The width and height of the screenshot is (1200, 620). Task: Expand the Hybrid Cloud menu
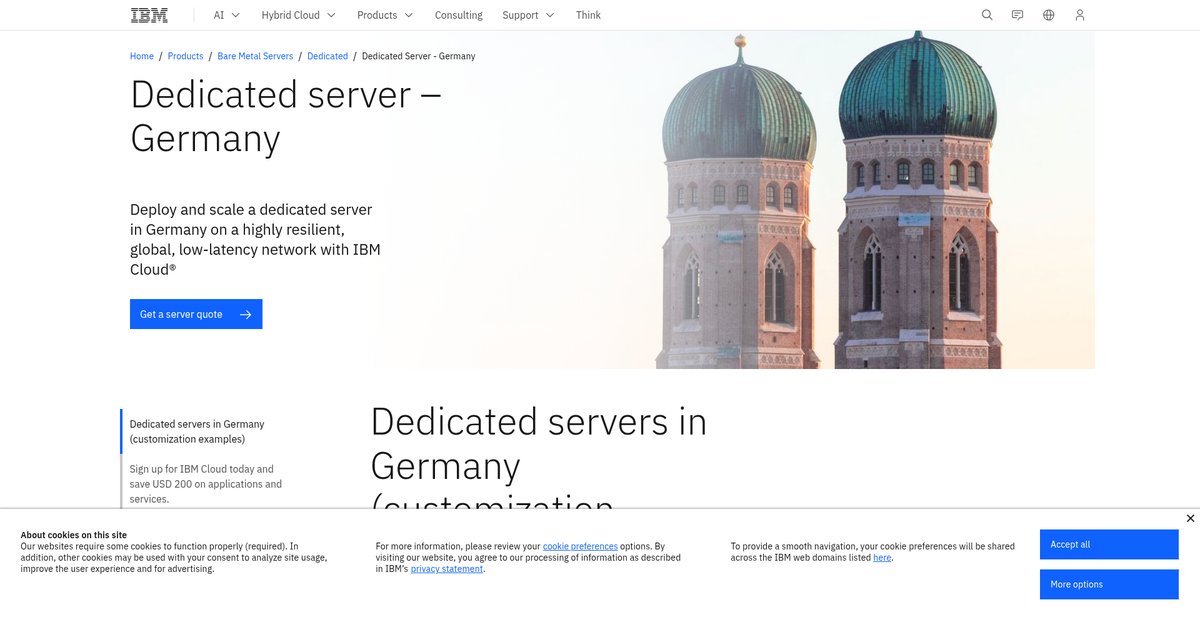coord(298,15)
